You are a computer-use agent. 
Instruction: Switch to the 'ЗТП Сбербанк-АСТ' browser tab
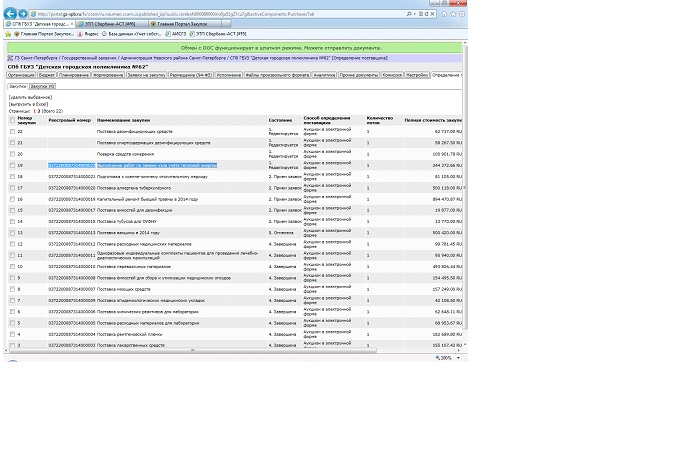(x=112, y=24)
